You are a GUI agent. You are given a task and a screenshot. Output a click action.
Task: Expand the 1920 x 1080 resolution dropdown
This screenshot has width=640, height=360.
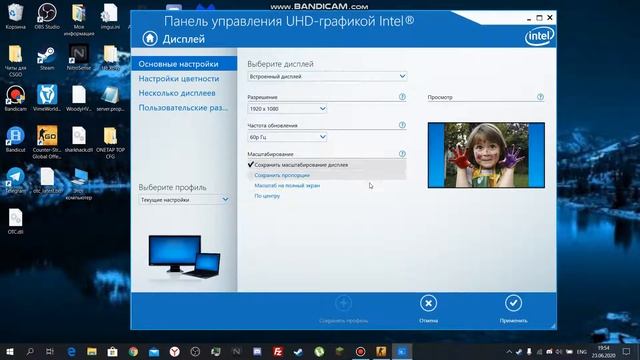[x=287, y=109]
